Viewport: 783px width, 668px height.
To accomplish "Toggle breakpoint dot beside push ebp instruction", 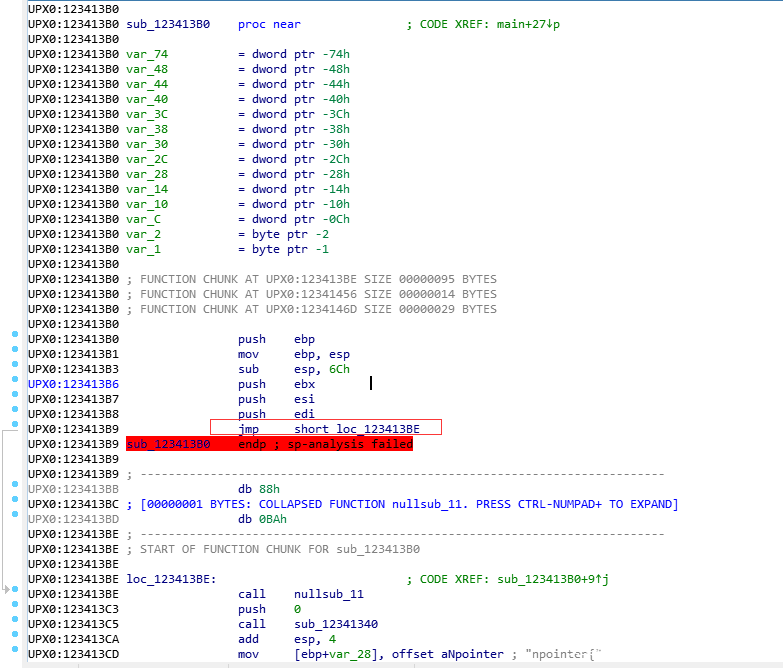I will (15, 334).
